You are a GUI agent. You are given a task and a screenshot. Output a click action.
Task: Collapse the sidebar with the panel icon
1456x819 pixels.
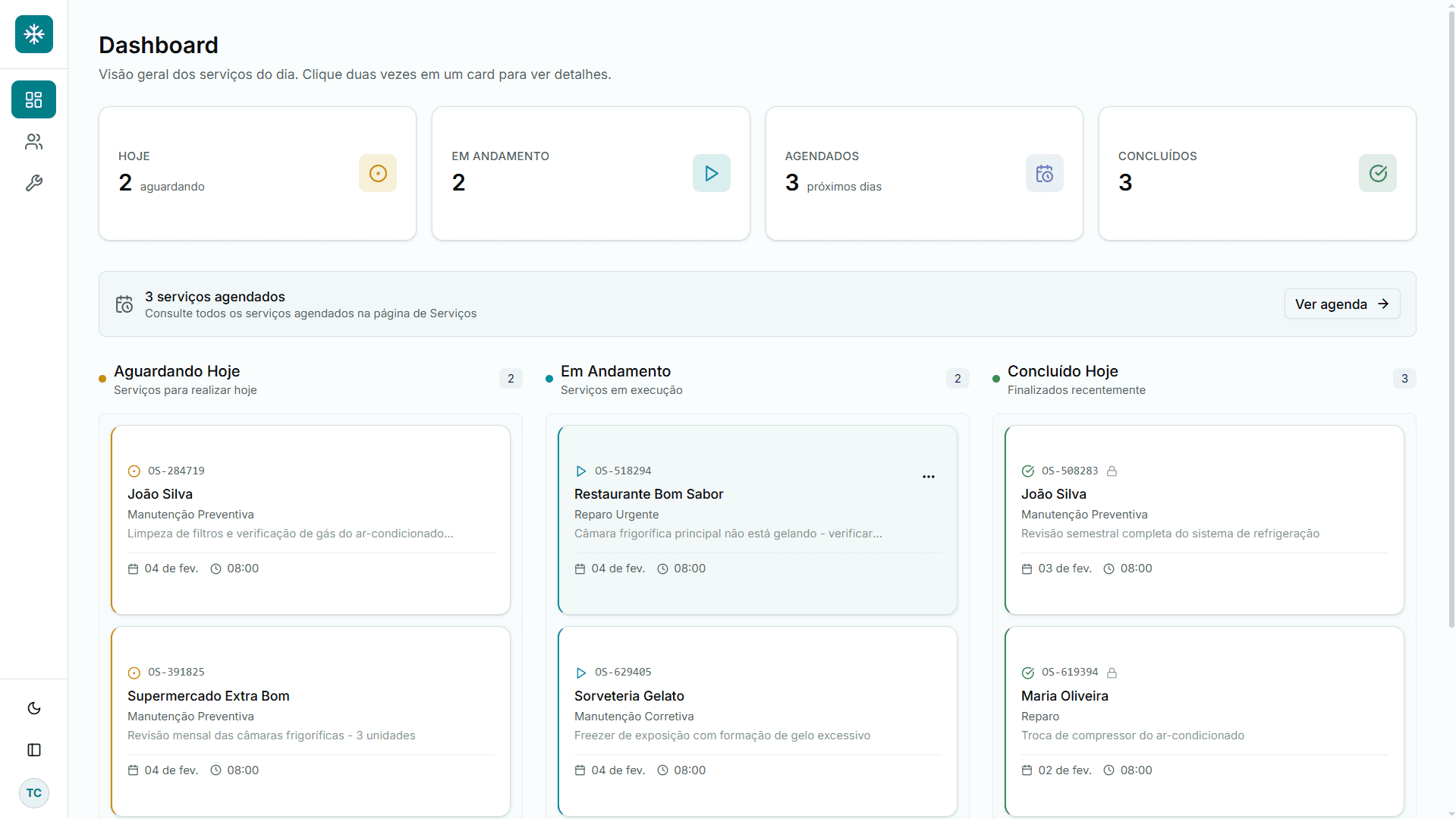(x=34, y=750)
